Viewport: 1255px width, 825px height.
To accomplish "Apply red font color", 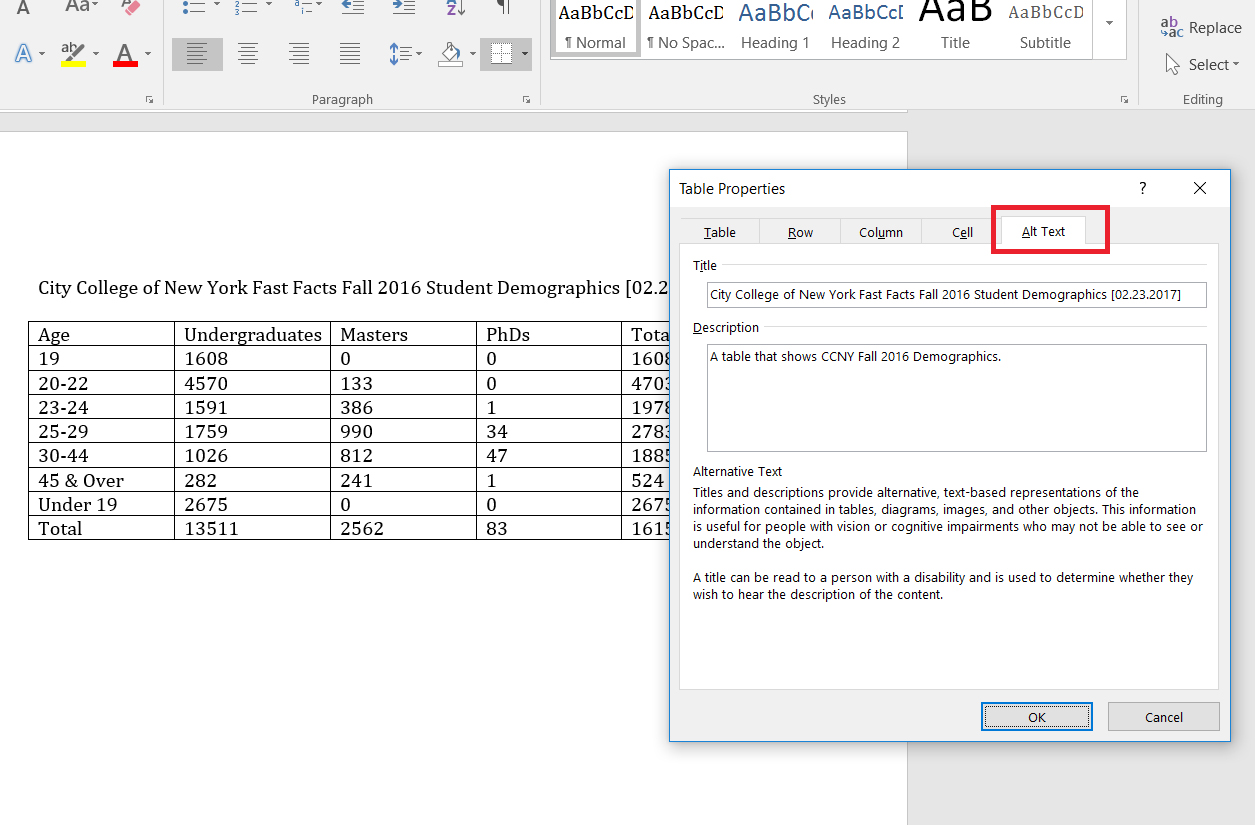I will [125, 54].
